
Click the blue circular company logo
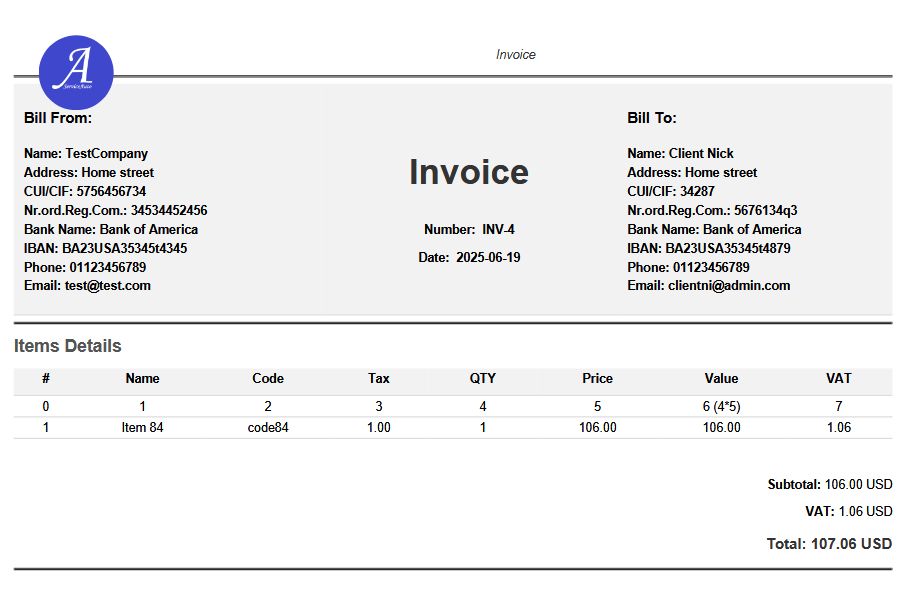click(76, 72)
